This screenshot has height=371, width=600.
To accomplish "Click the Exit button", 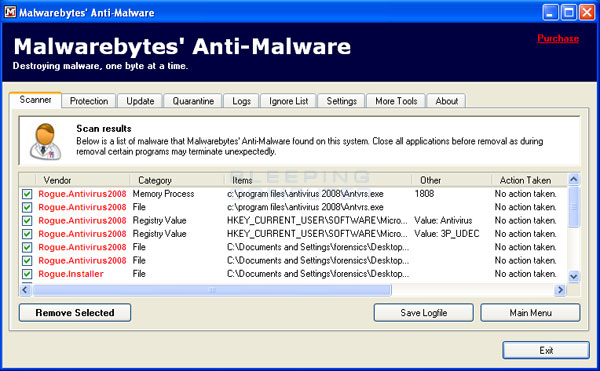I will [x=546, y=350].
